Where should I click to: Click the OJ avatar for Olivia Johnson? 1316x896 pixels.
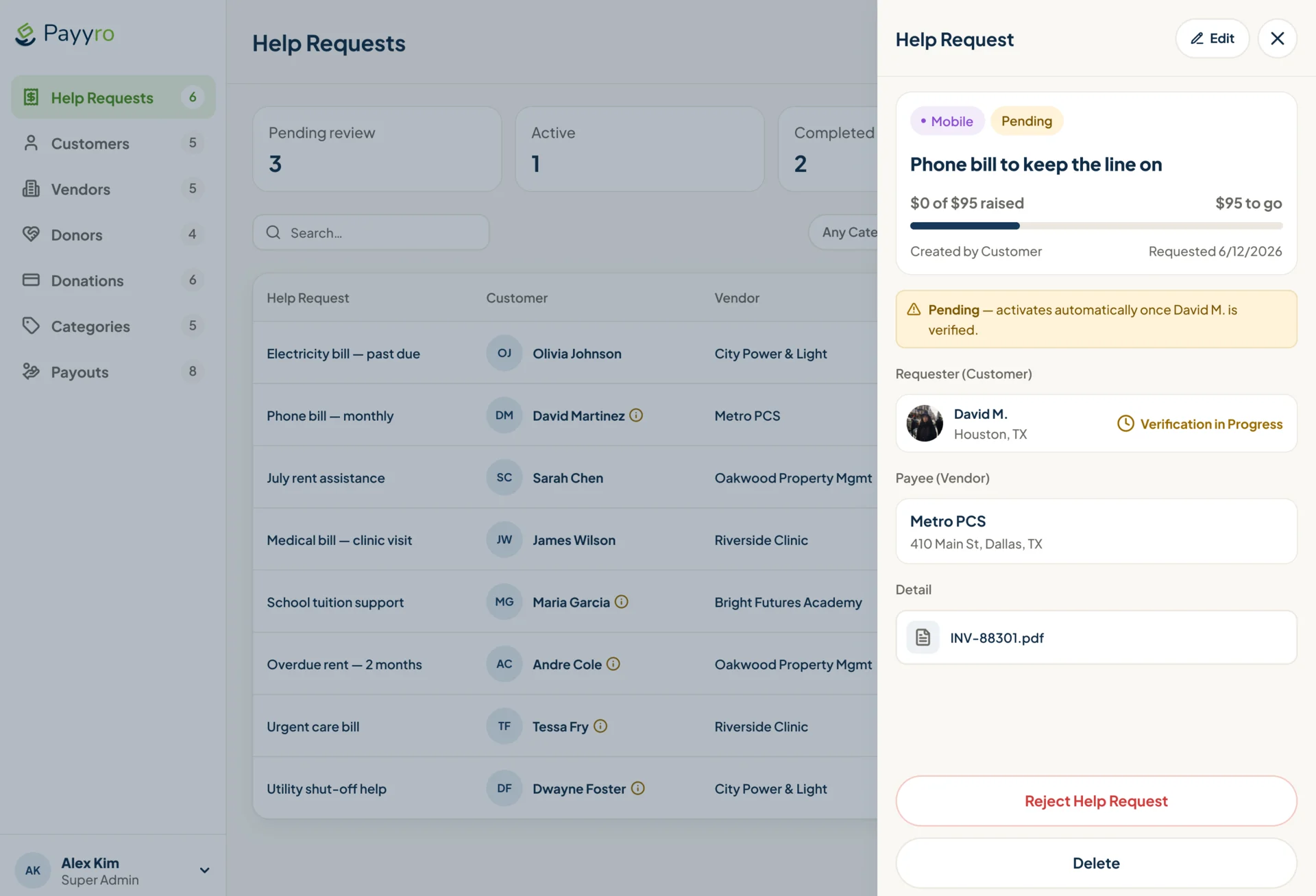click(x=504, y=353)
